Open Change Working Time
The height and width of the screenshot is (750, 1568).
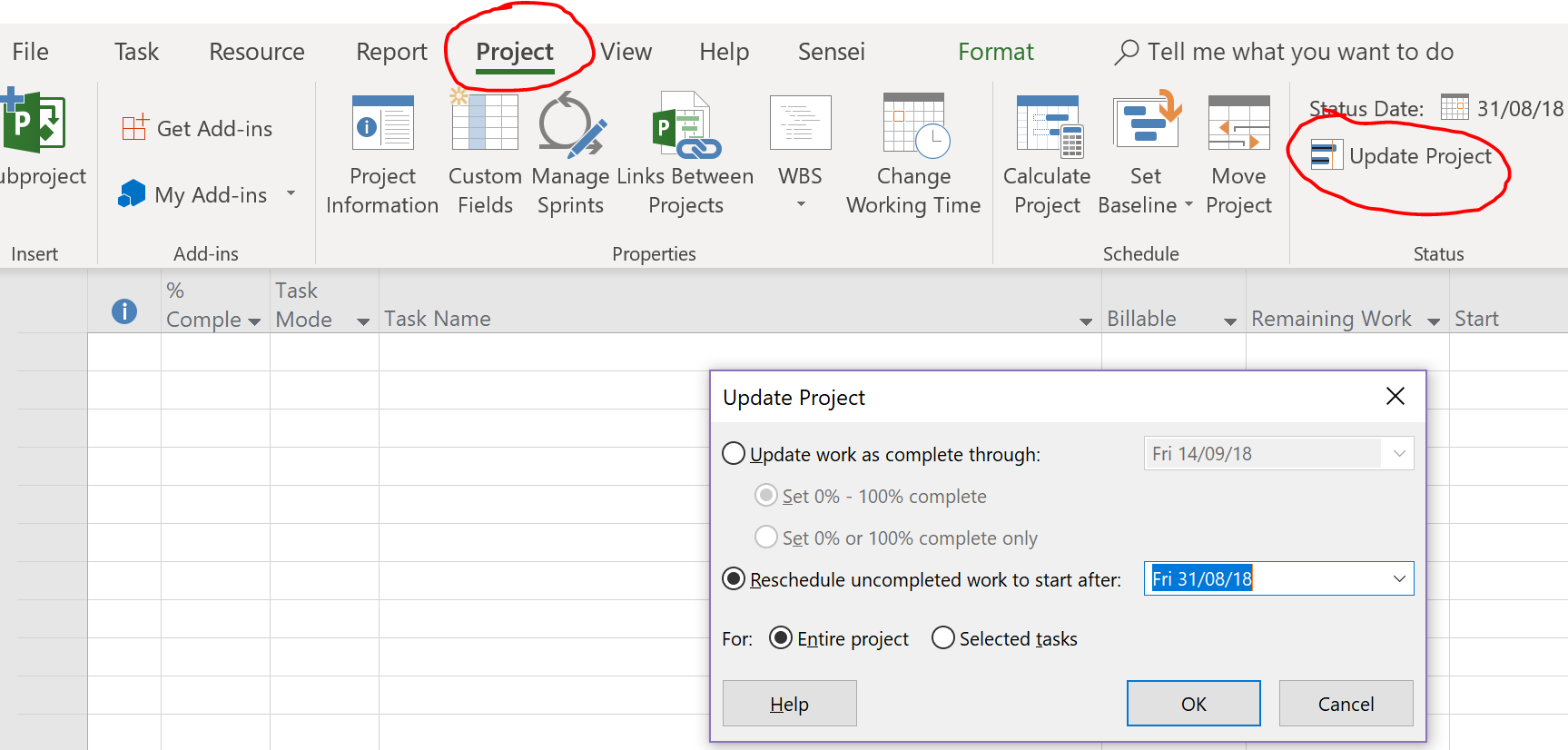pos(913,124)
